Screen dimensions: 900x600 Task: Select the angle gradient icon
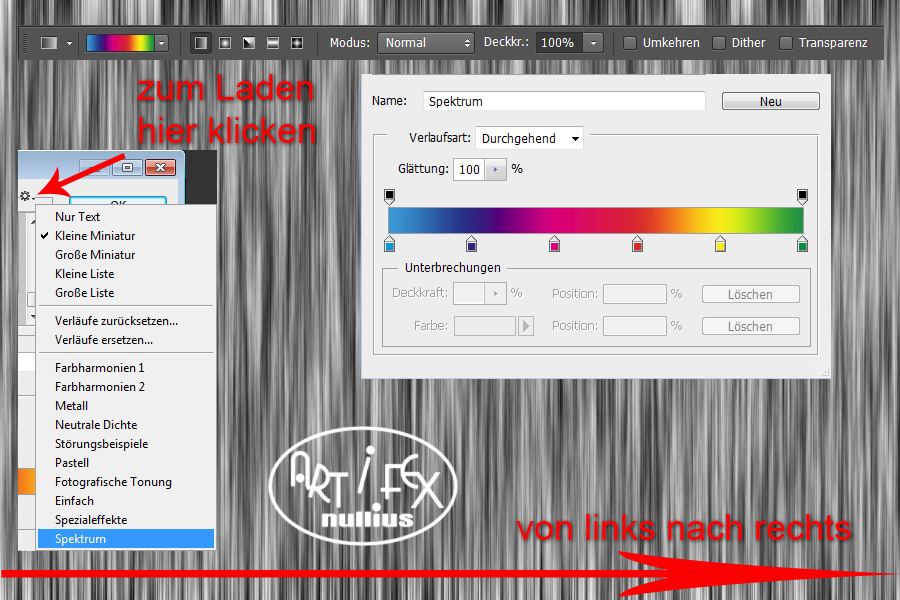249,43
